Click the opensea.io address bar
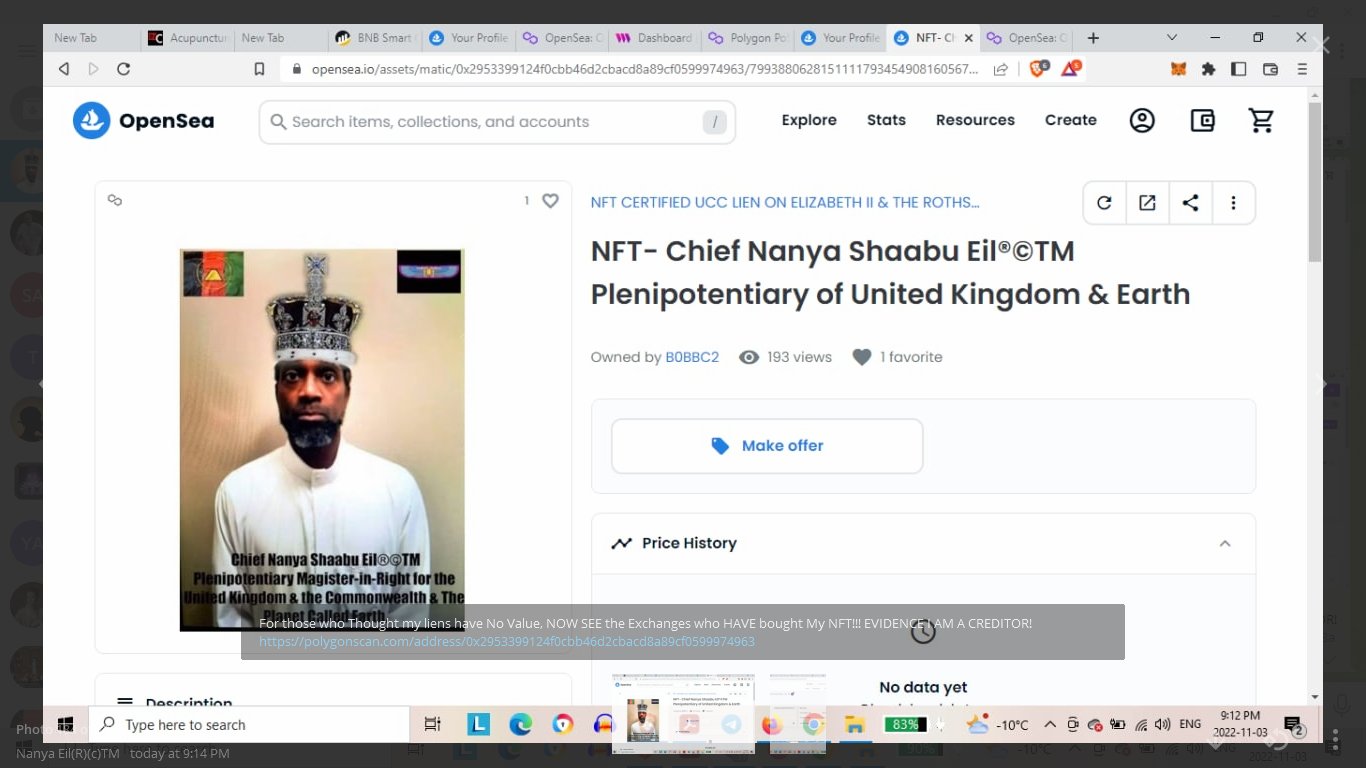This screenshot has height=768, width=1366. 644,69
